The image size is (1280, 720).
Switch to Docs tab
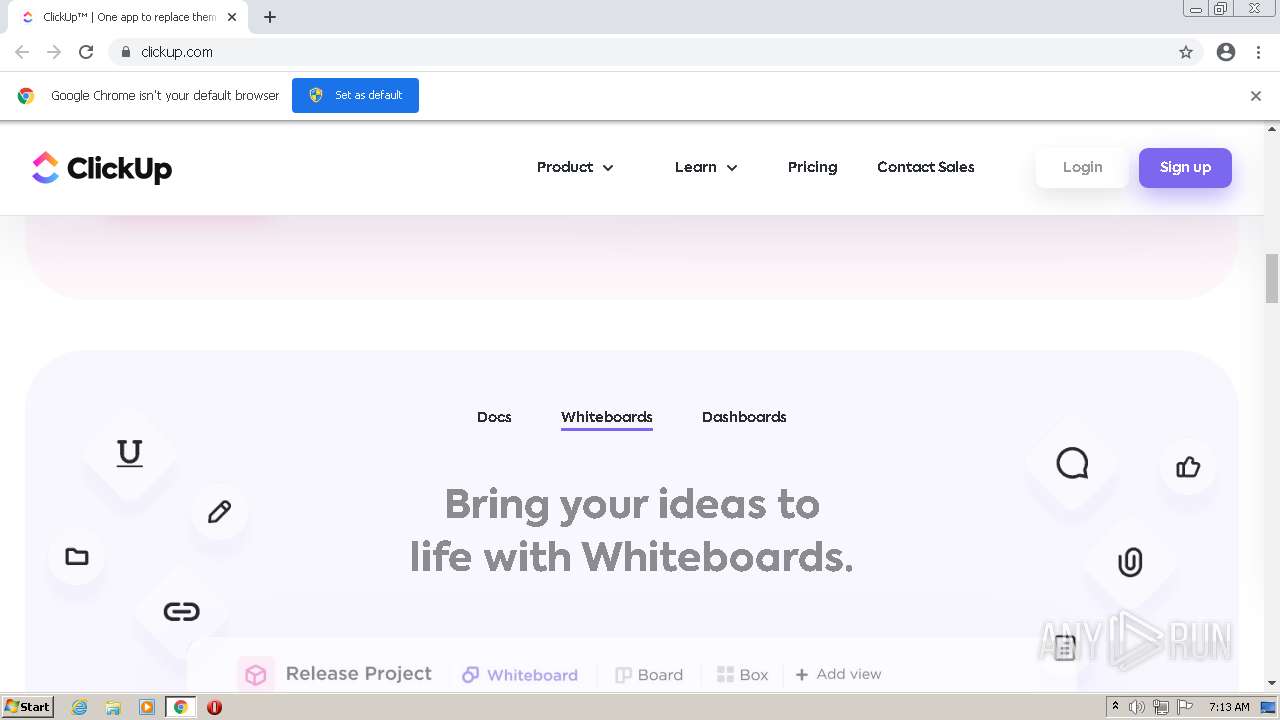coord(494,417)
